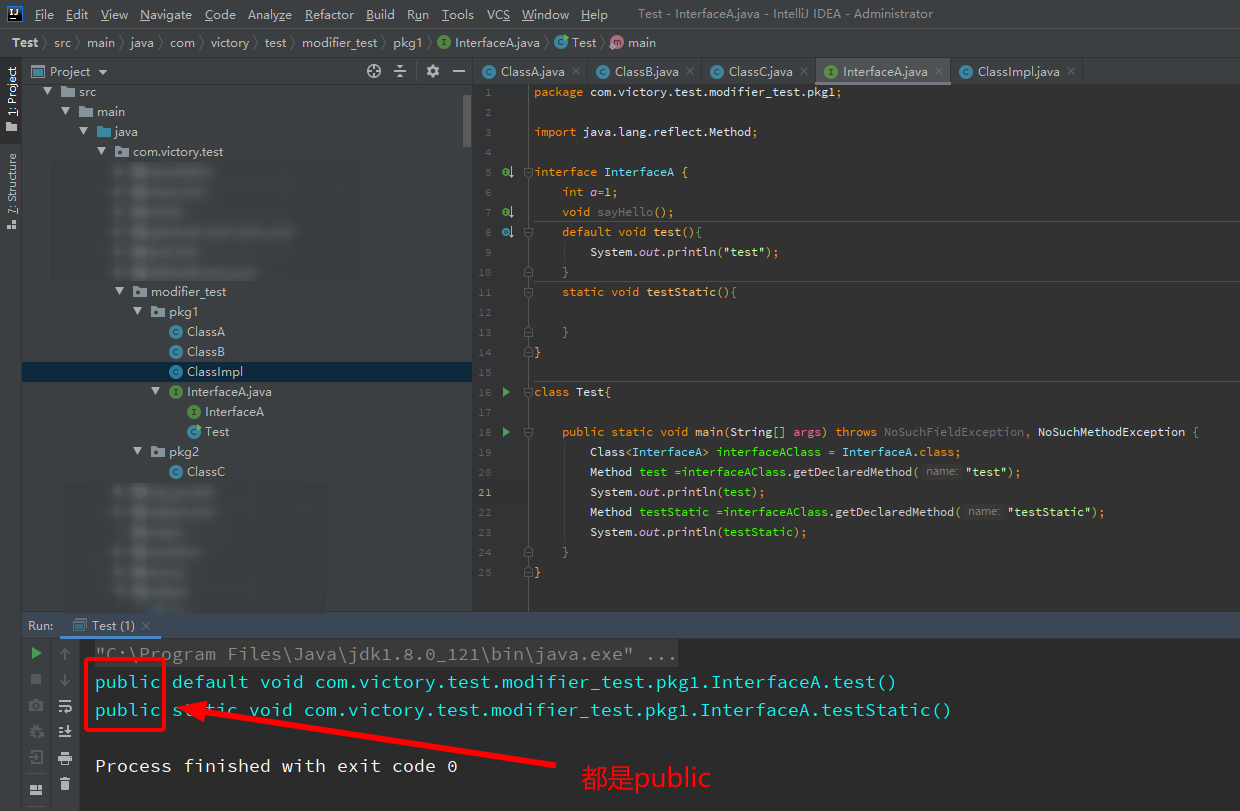Viewport: 1240px width, 811px height.
Task: Click Collapse All icon in Project panel
Action: tap(400, 71)
